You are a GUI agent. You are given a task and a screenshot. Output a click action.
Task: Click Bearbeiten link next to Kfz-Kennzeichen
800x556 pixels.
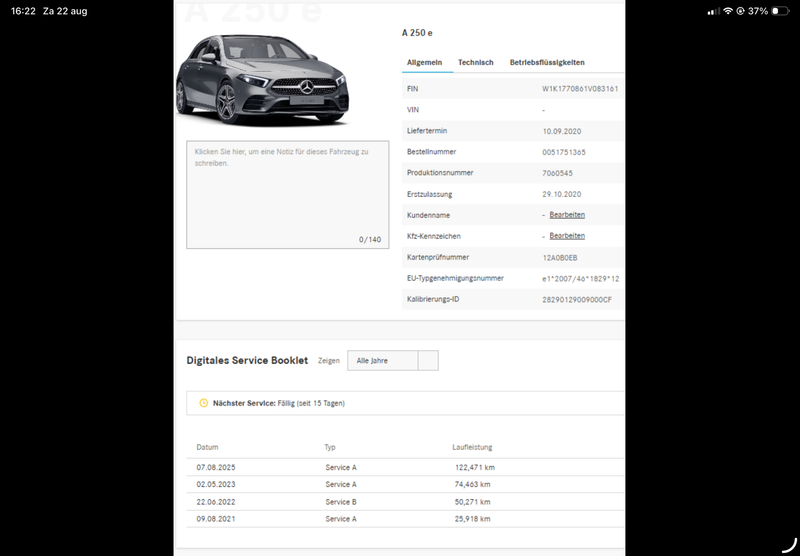pyautogui.click(x=567, y=236)
